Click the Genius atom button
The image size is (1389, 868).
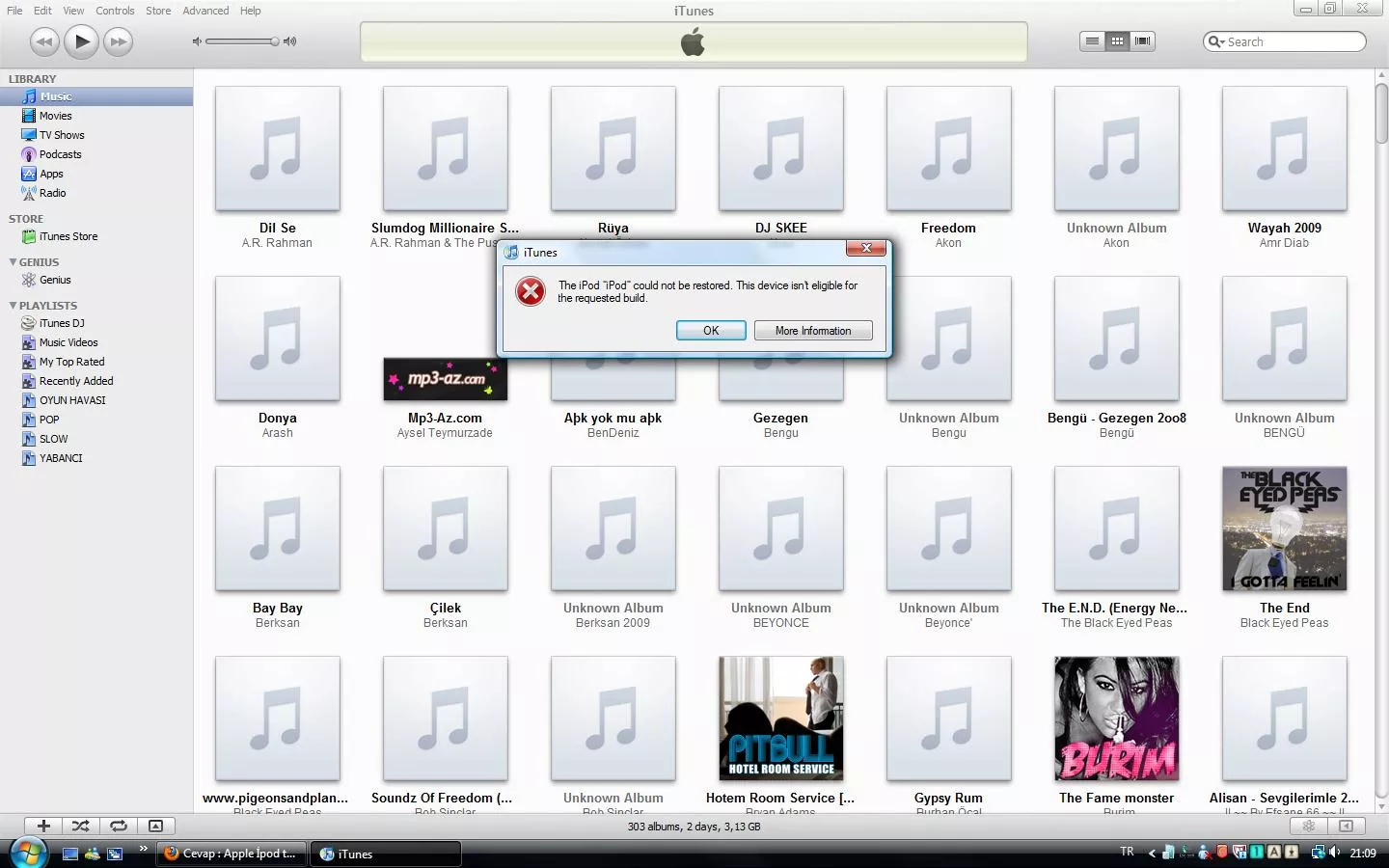1309,826
